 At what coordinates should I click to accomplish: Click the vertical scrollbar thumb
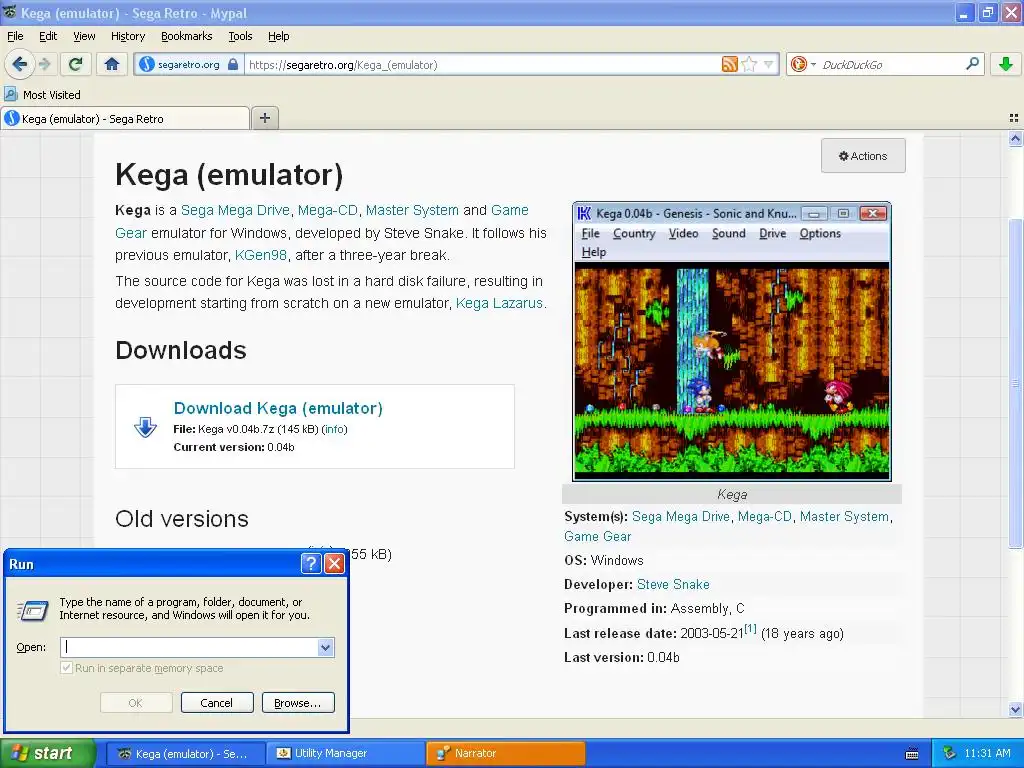point(1015,383)
